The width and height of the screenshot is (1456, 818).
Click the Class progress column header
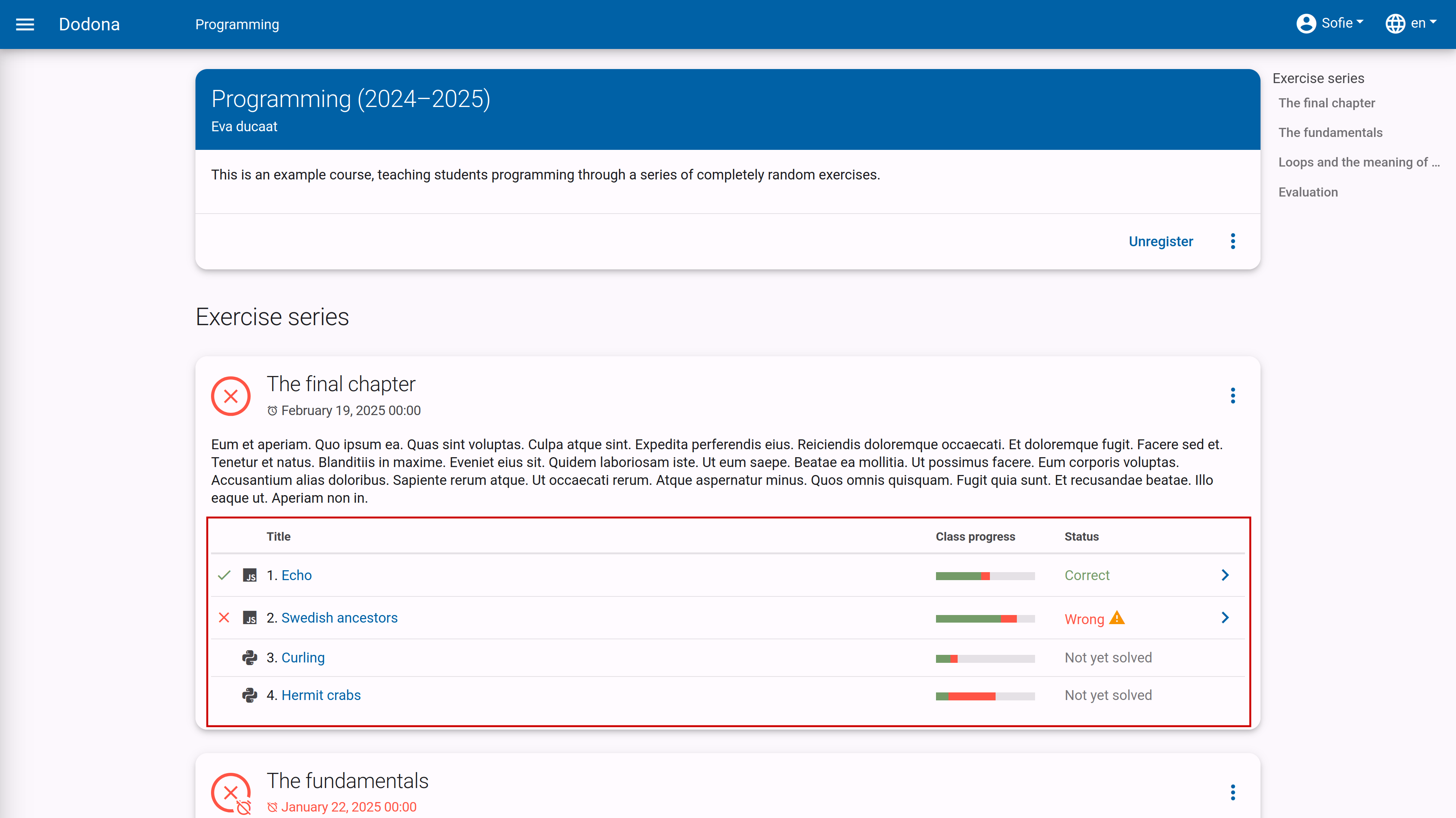tap(975, 537)
